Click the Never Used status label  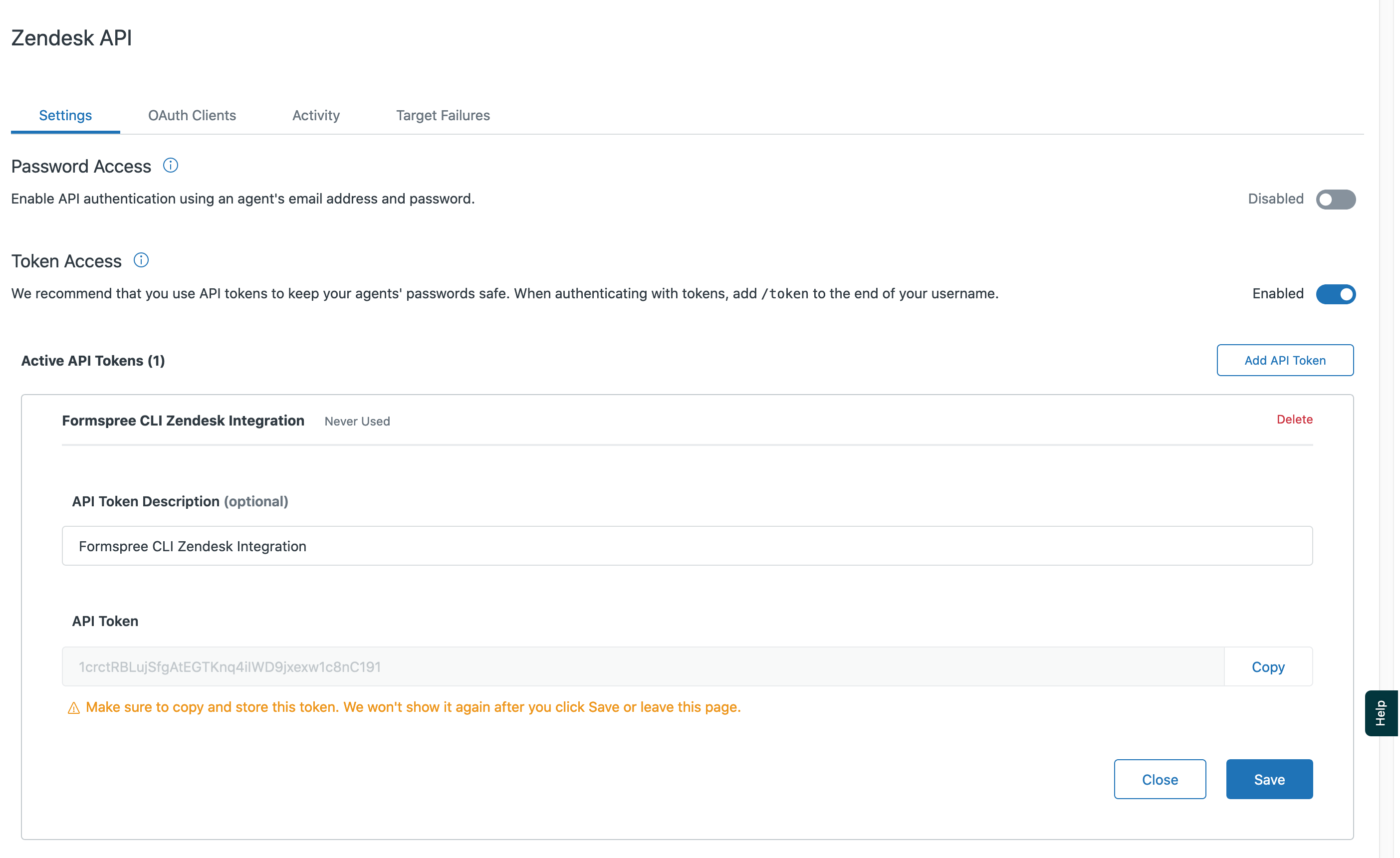[357, 421]
